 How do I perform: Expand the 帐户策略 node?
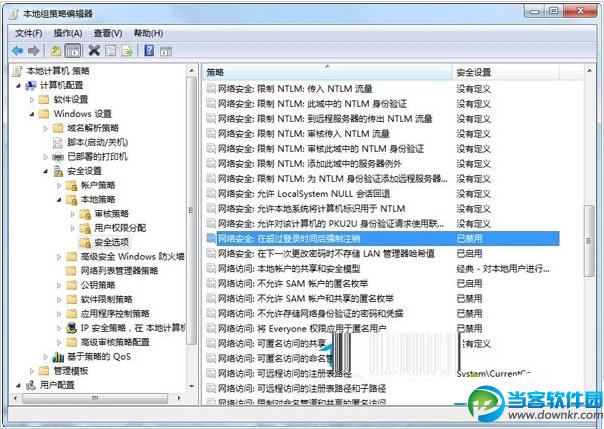(x=59, y=186)
